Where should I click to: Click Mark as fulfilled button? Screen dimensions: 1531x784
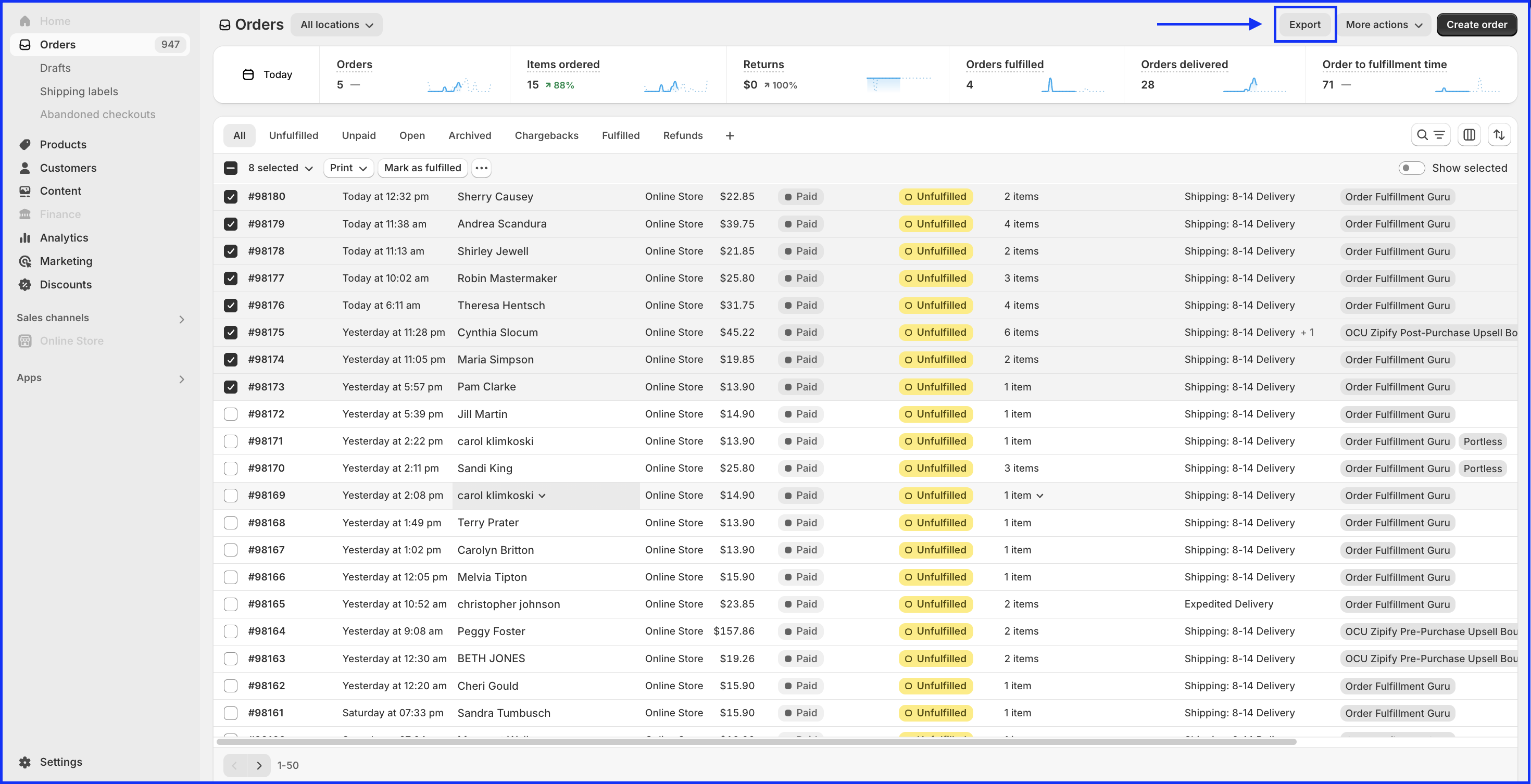422,168
